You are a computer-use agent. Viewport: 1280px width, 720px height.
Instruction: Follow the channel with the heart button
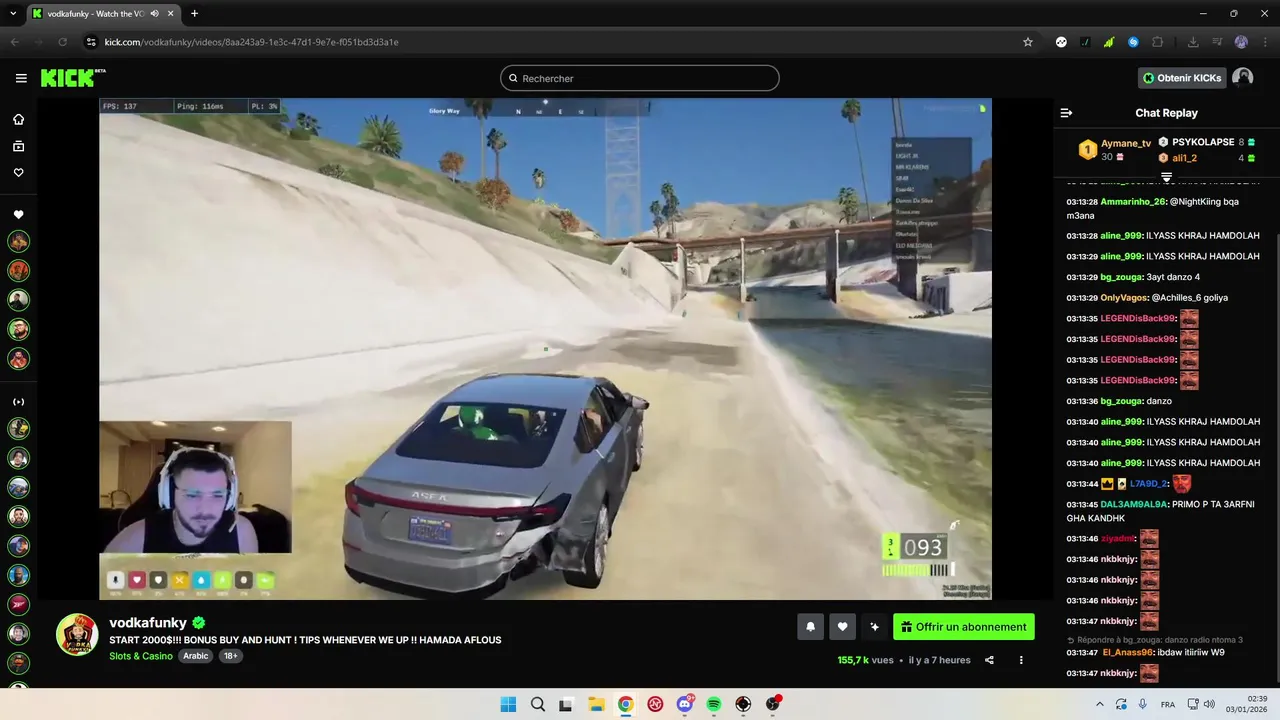842,627
